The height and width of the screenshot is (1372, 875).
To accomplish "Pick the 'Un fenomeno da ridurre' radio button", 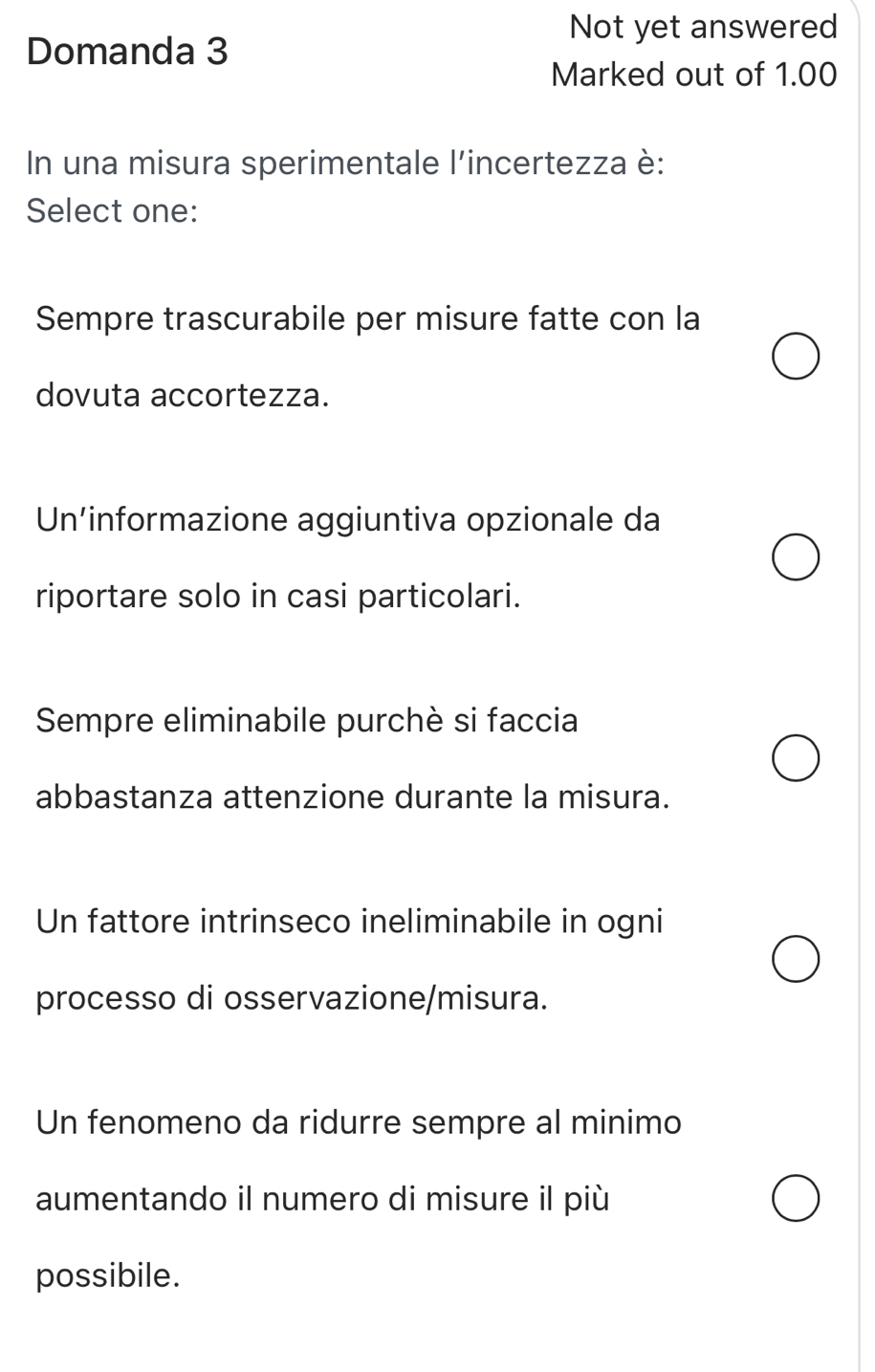I will point(796,1199).
